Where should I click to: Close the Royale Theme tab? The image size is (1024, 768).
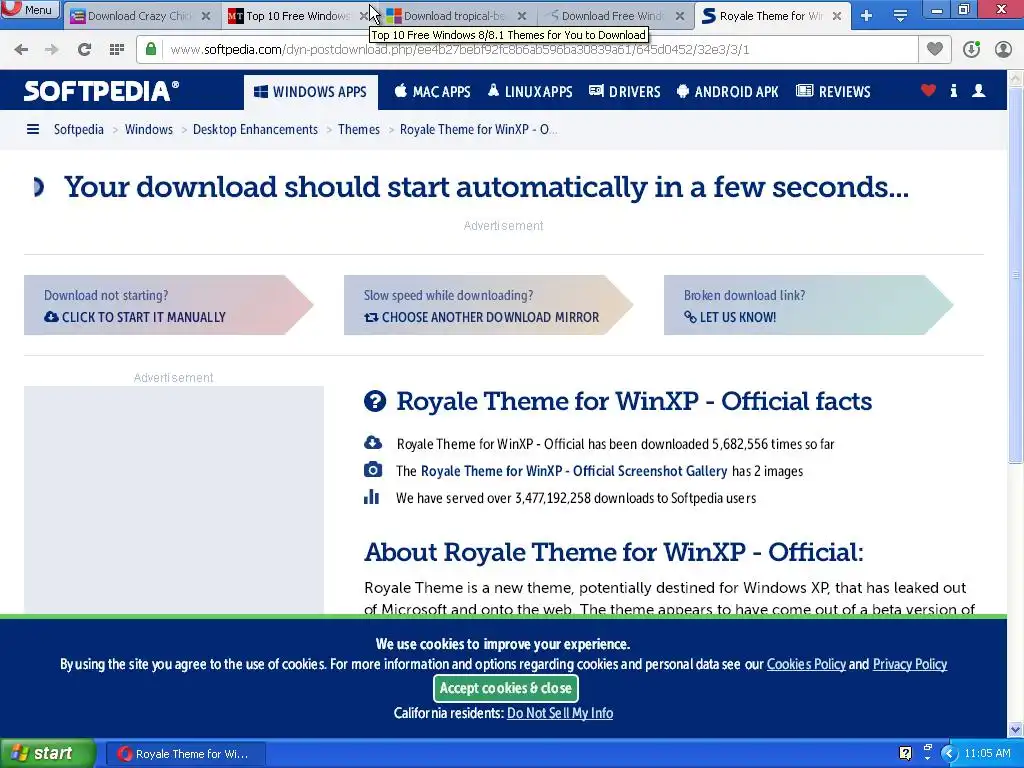point(837,16)
